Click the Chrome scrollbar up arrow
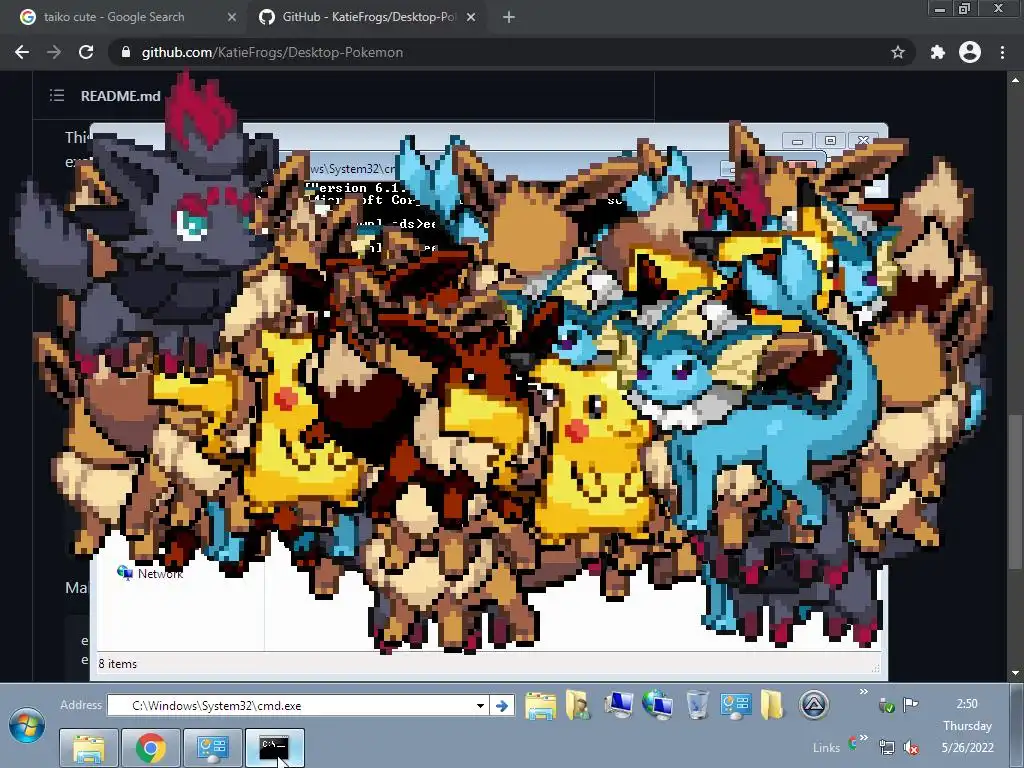Viewport: 1024px width, 768px height. 1015,80
